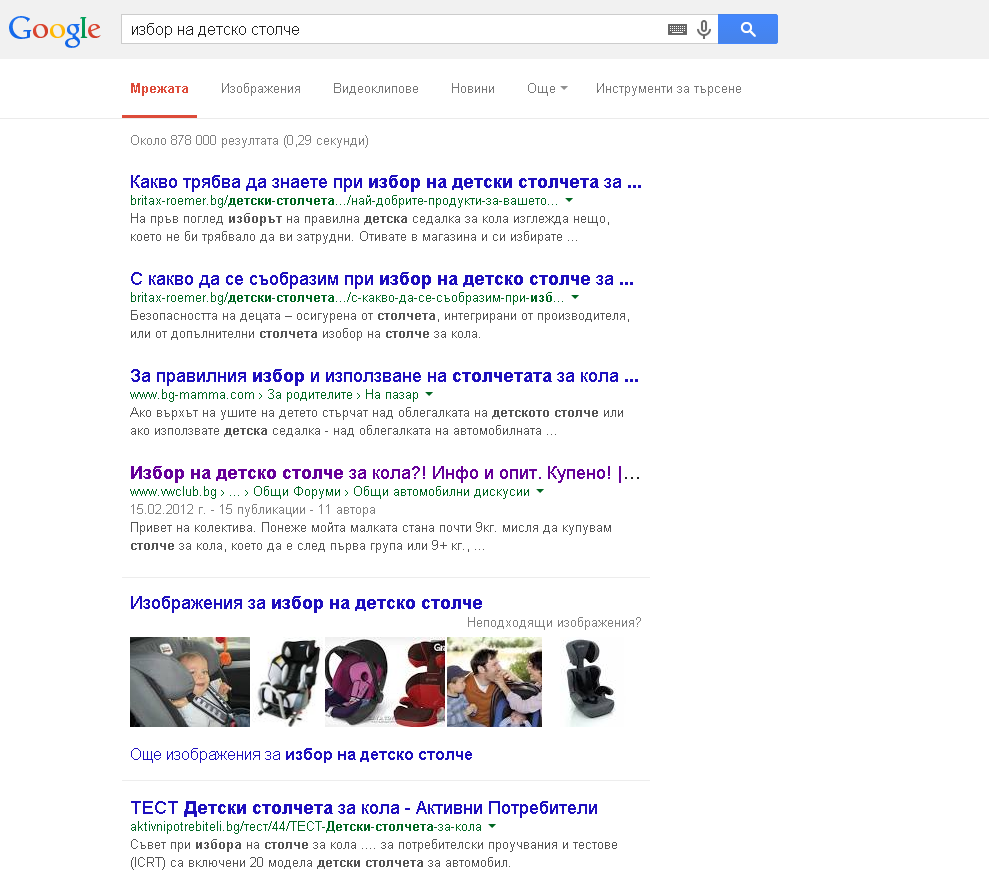Click the baby in car seat thumbnail
Viewport: 989px width, 875px height.
190,682
